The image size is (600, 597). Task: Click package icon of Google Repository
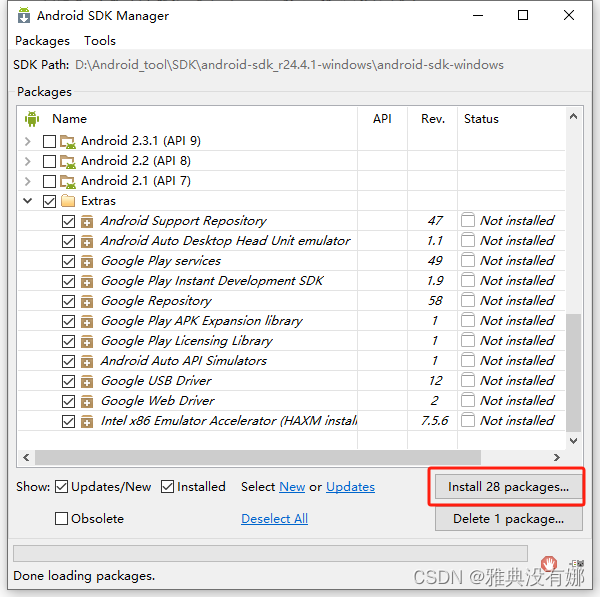(x=87, y=301)
